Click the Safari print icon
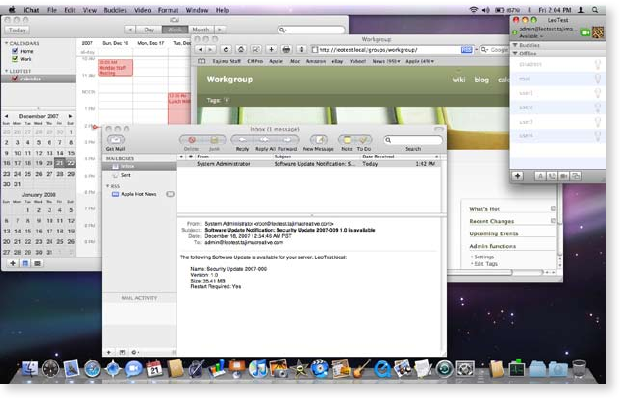Screen dimensions: 630x407 coord(286,49)
